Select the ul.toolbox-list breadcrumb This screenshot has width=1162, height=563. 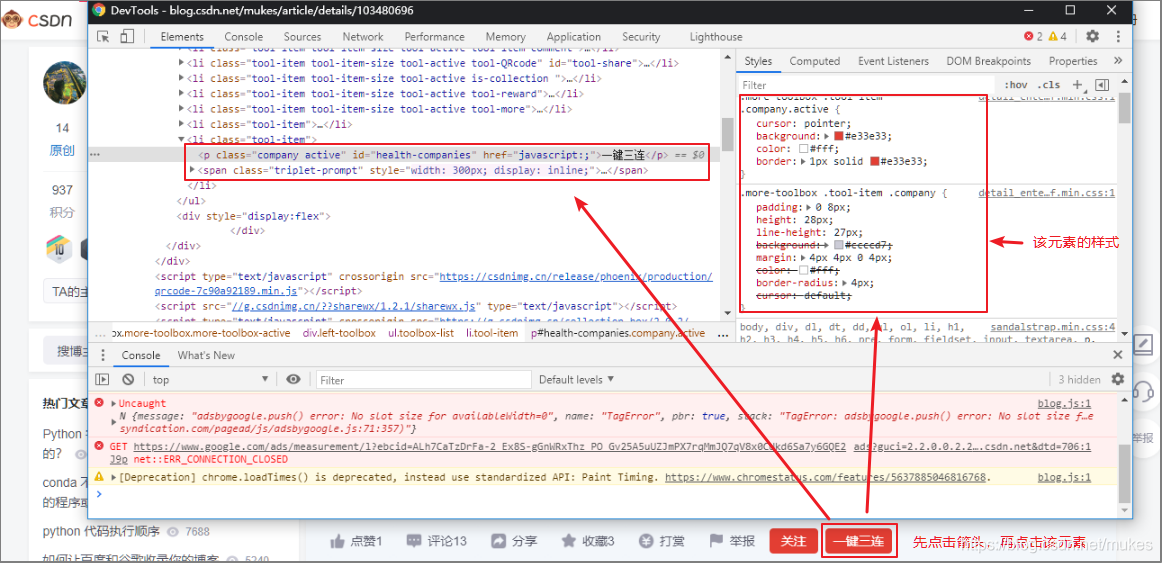click(x=421, y=333)
